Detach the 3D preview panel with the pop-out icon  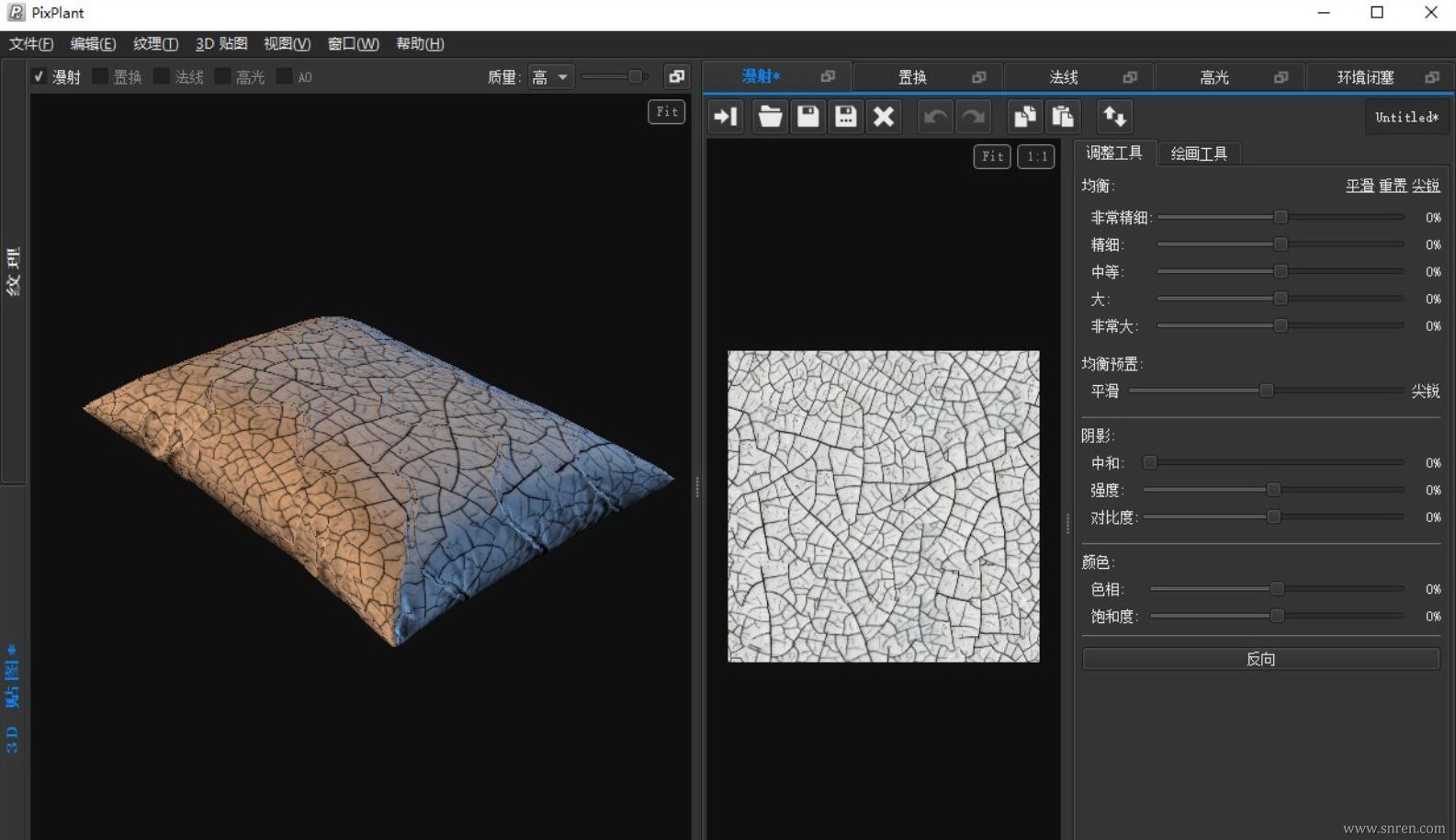click(x=676, y=77)
